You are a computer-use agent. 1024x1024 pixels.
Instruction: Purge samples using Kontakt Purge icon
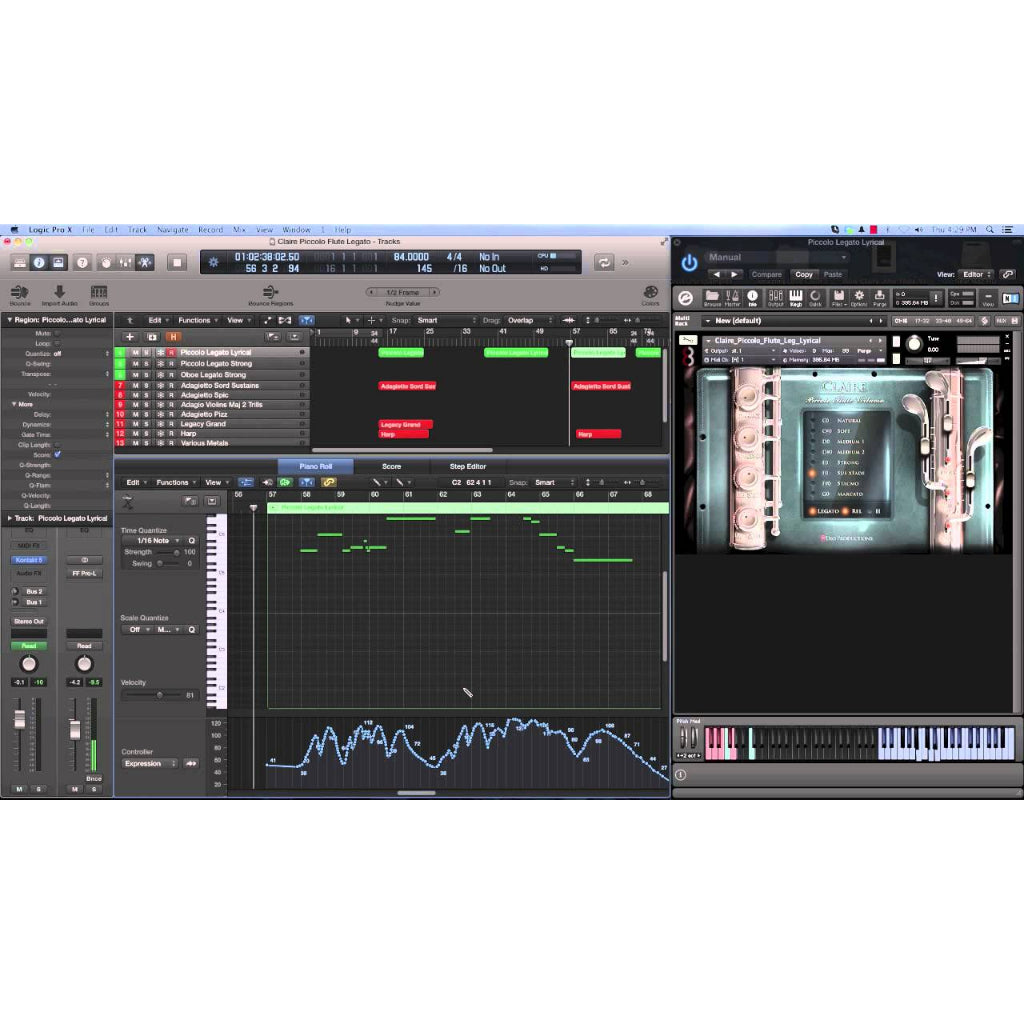(x=880, y=295)
